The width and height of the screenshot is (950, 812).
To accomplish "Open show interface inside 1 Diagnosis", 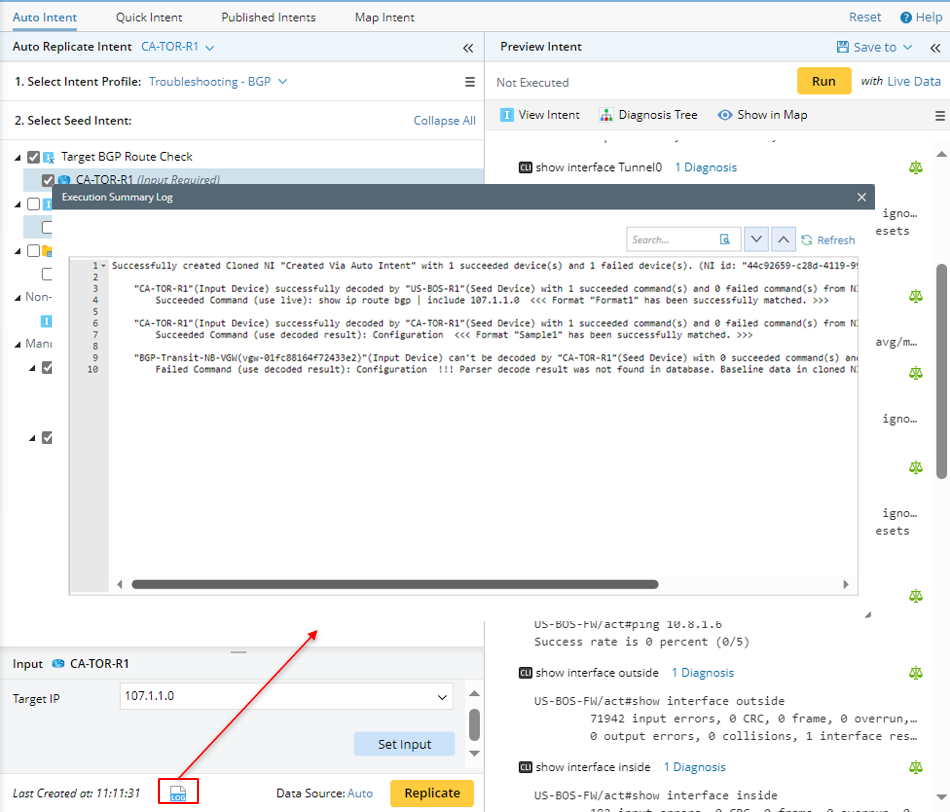I will (x=694, y=767).
